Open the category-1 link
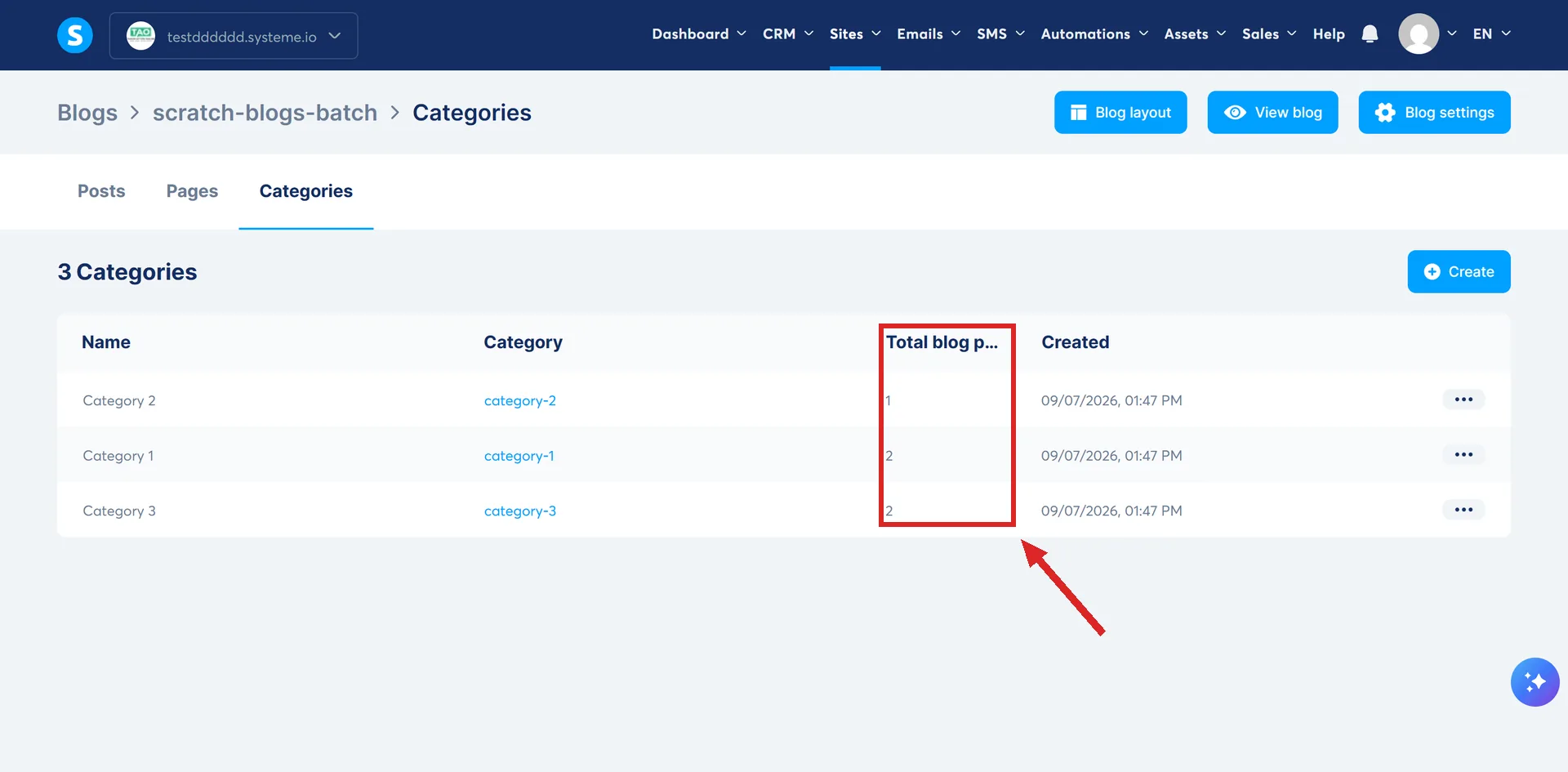Image resolution: width=1568 pixels, height=772 pixels. [519, 456]
